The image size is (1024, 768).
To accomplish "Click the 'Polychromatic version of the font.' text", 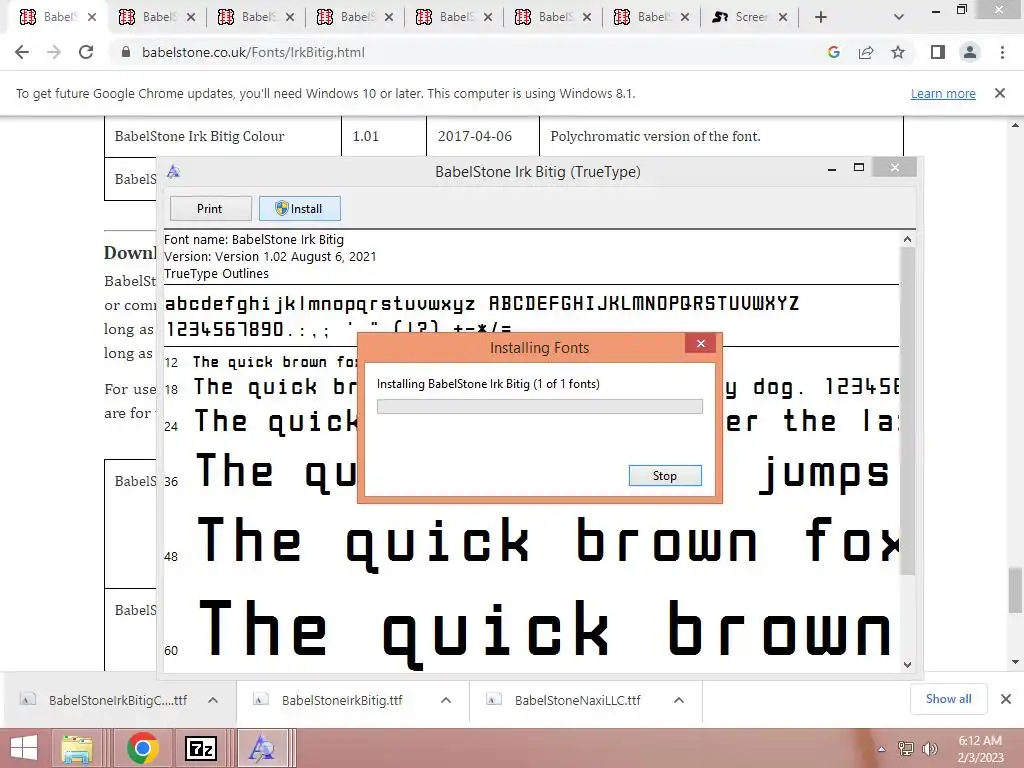I will [x=656, y=136].
